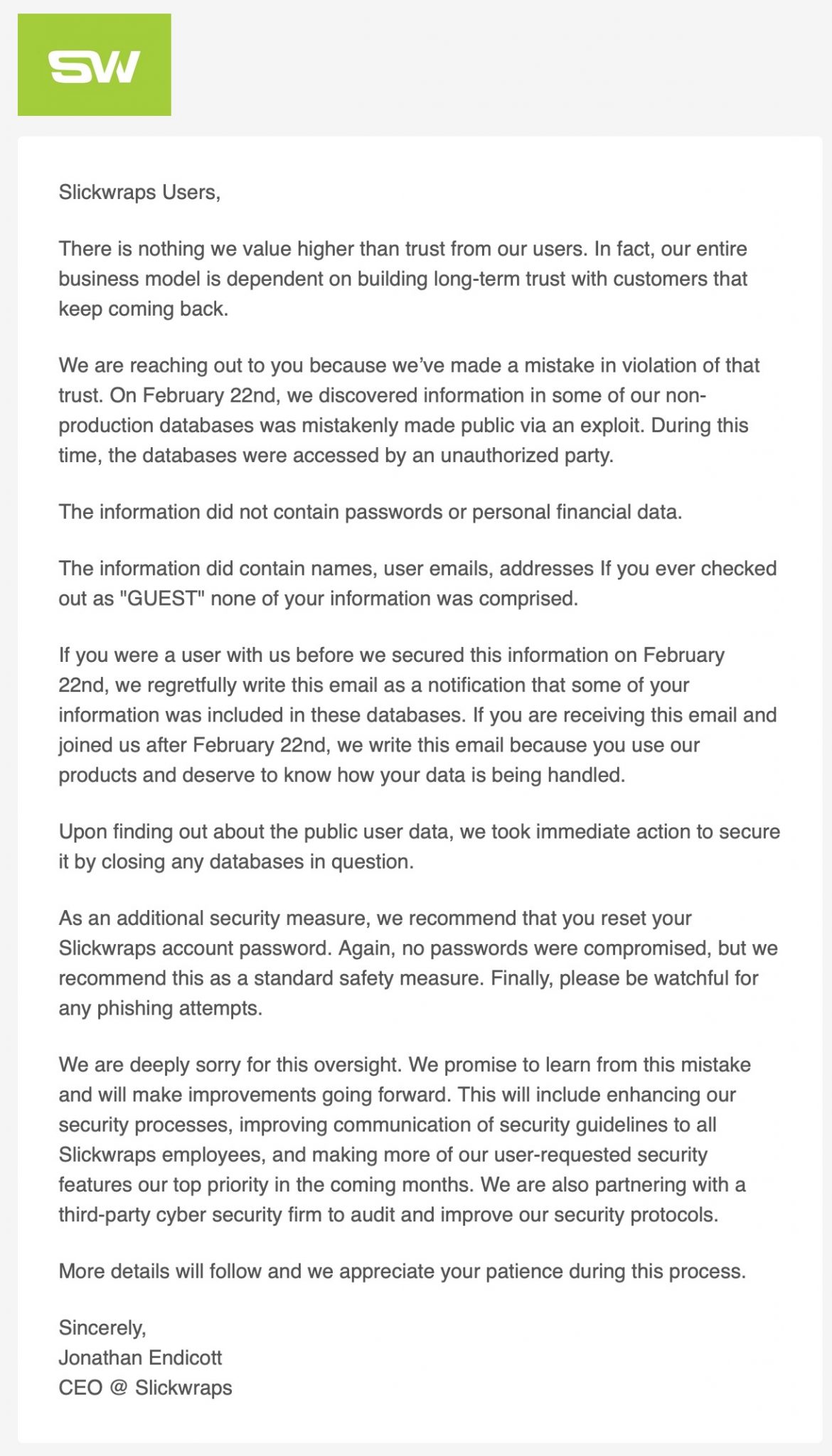This screenshot has height=1456, width=832.
Task: Click the "Slickwraps Users," greeting line
Action: 139,192
